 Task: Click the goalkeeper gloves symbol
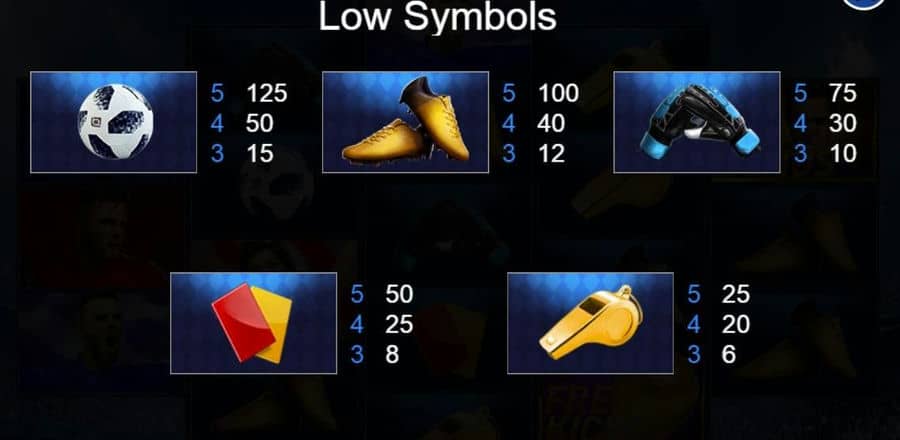pyautogui.click(x=697, y=122)
